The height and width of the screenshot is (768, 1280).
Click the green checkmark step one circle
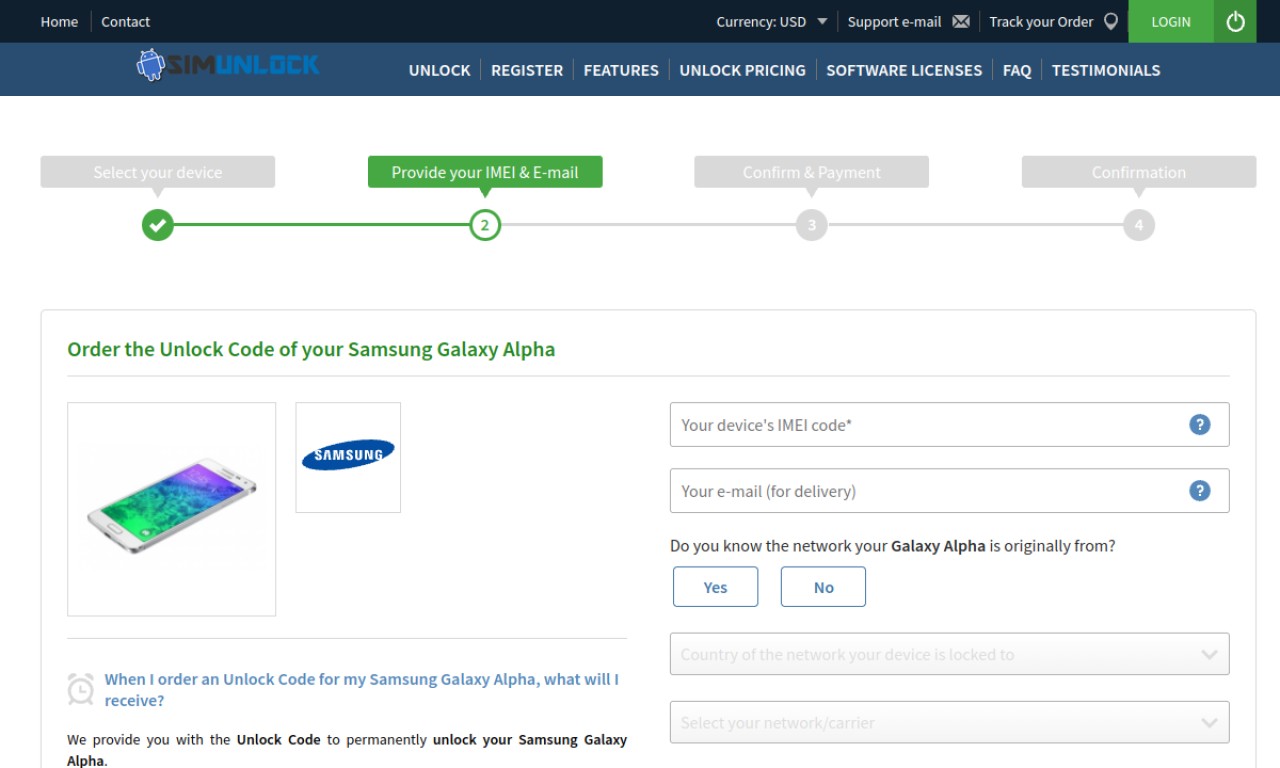(x=157, y=225)
